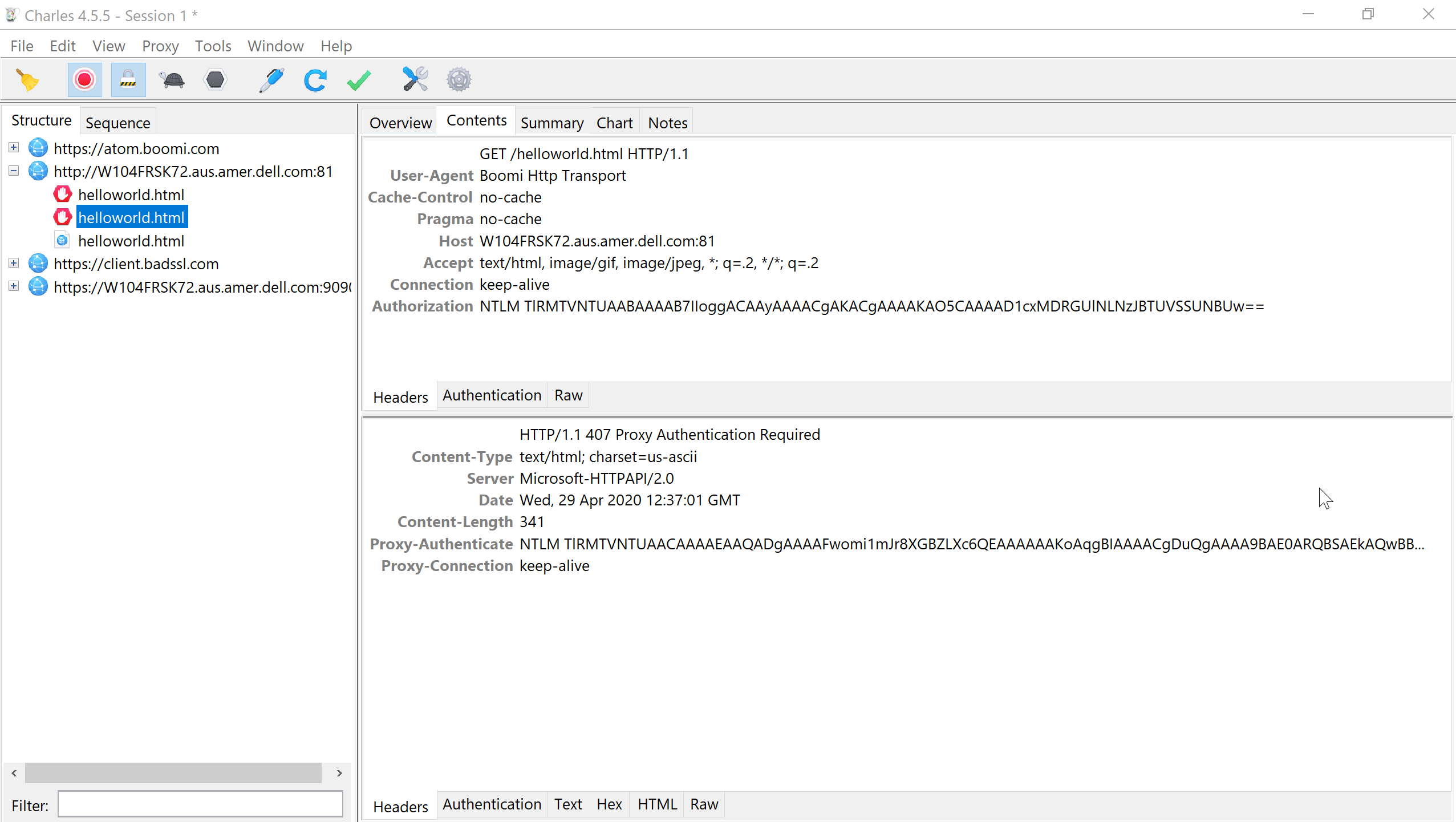Open the Authentication view of the response
The height and width of the screenshot is (822, 1456).
[492, 804]
